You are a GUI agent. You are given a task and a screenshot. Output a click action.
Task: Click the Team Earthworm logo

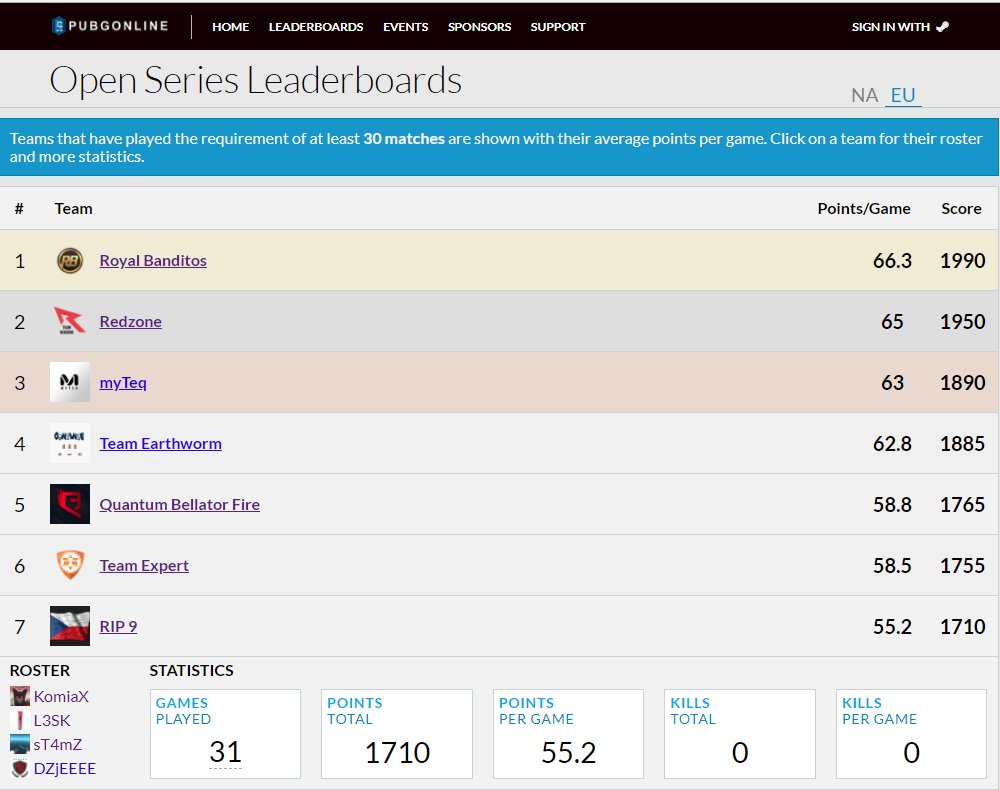(70, 443)
